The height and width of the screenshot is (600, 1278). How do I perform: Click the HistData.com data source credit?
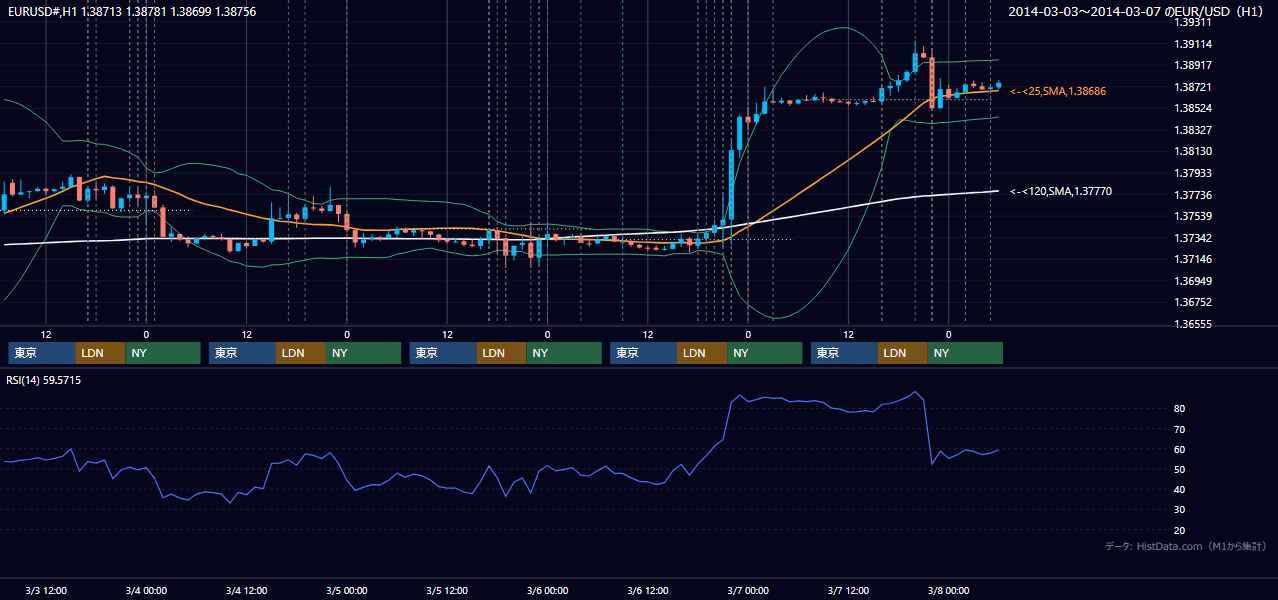tap(1186, 546)
